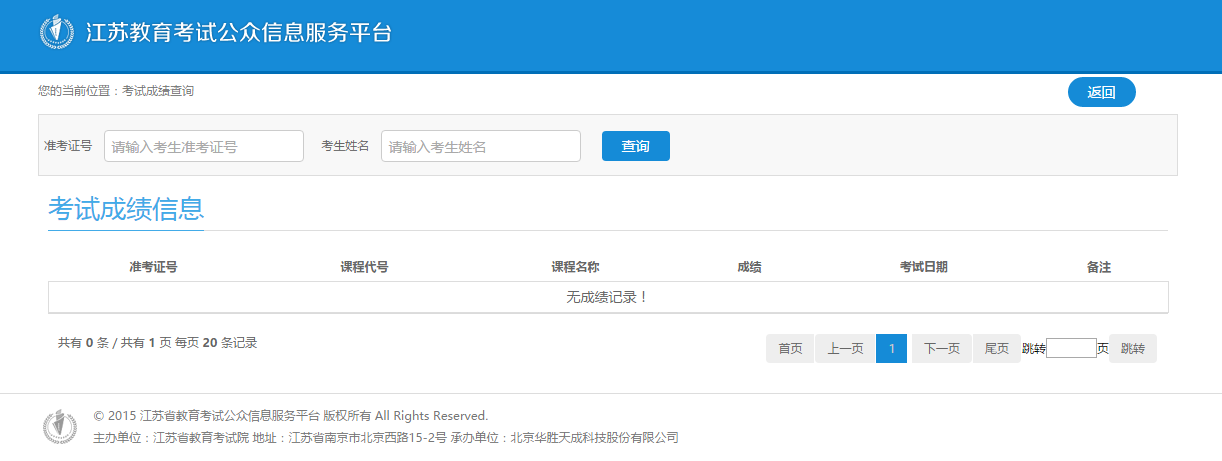Click the 考试日期 column header

pos(923,267)
